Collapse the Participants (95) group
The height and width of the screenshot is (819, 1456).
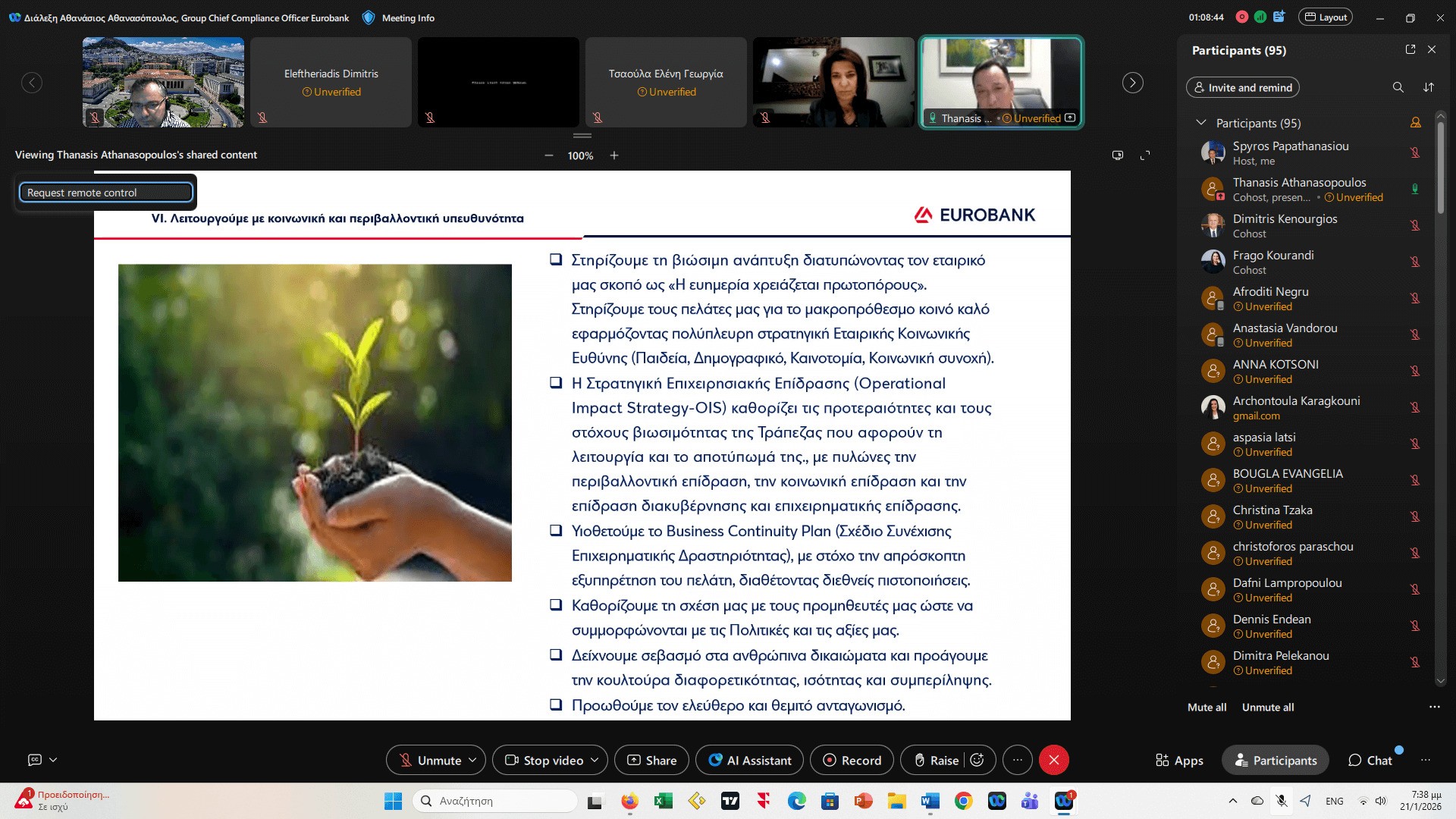coord(1200,123)
